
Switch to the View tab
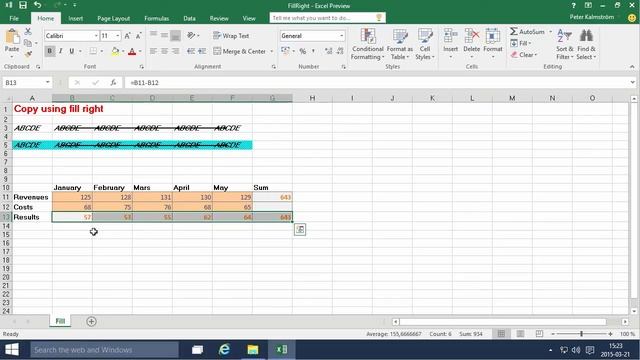(249, 18)
